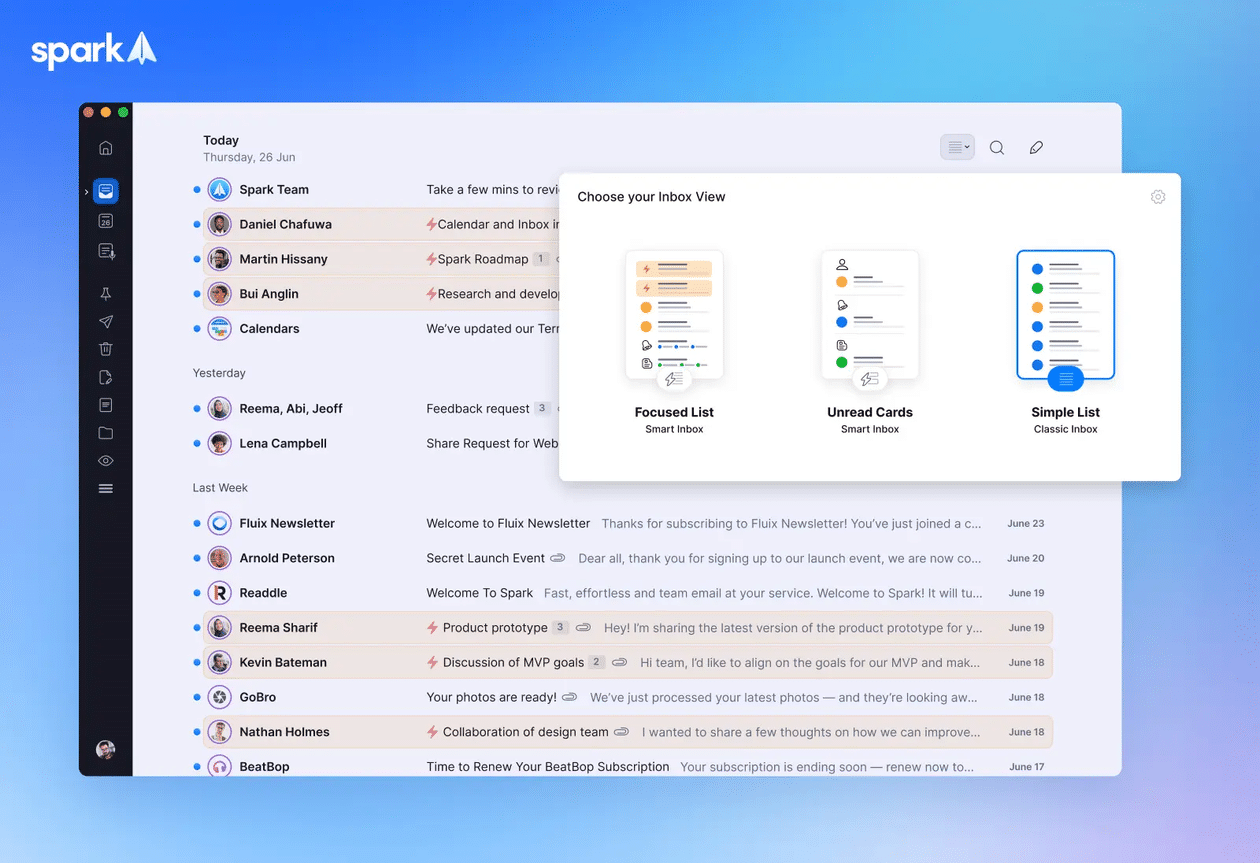Compose a new email with the pencil icon
The height and width of the screenshot is (863, 1260).
point(1036,148)
